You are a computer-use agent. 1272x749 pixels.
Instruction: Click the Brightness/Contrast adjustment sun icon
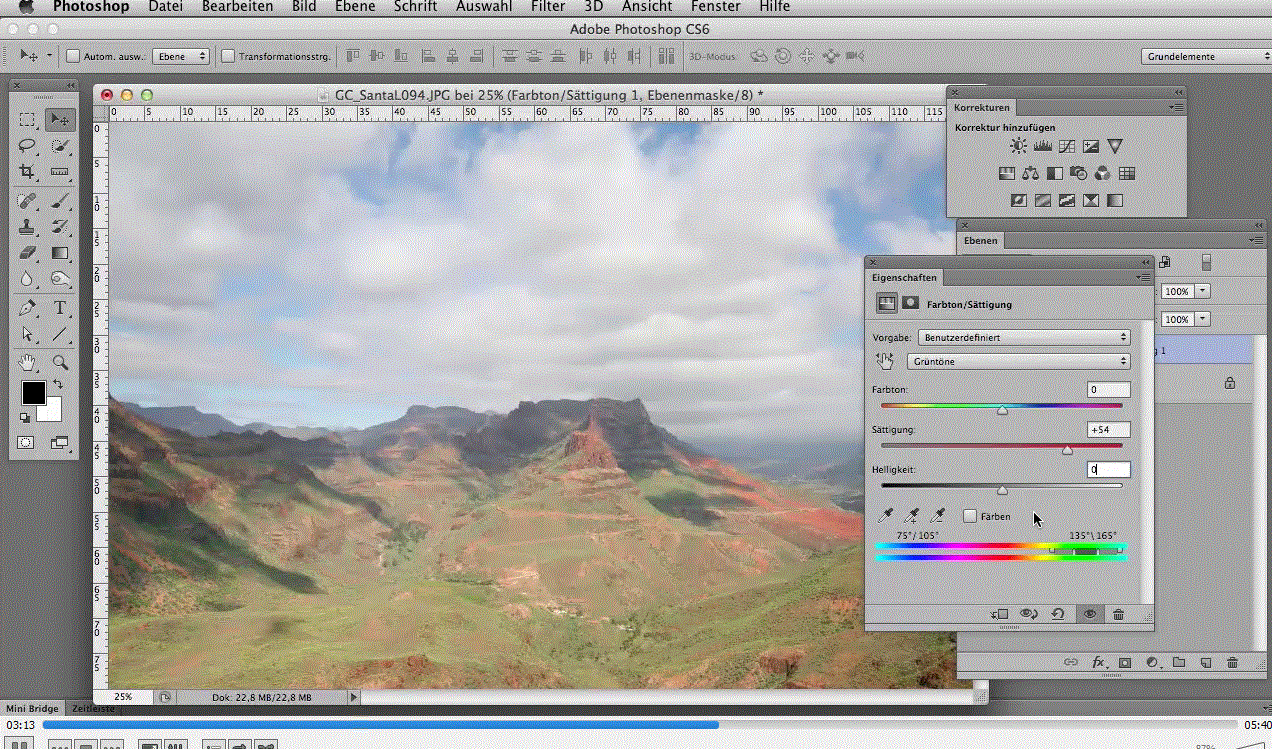pos(1018,146)
